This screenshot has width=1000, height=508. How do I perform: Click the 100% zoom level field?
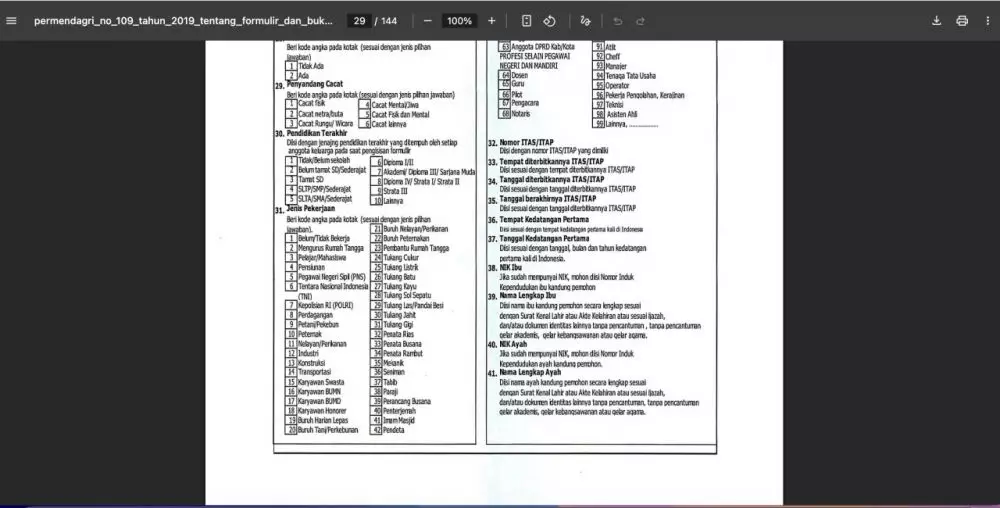pyautogui.click(x=459, y=21)
